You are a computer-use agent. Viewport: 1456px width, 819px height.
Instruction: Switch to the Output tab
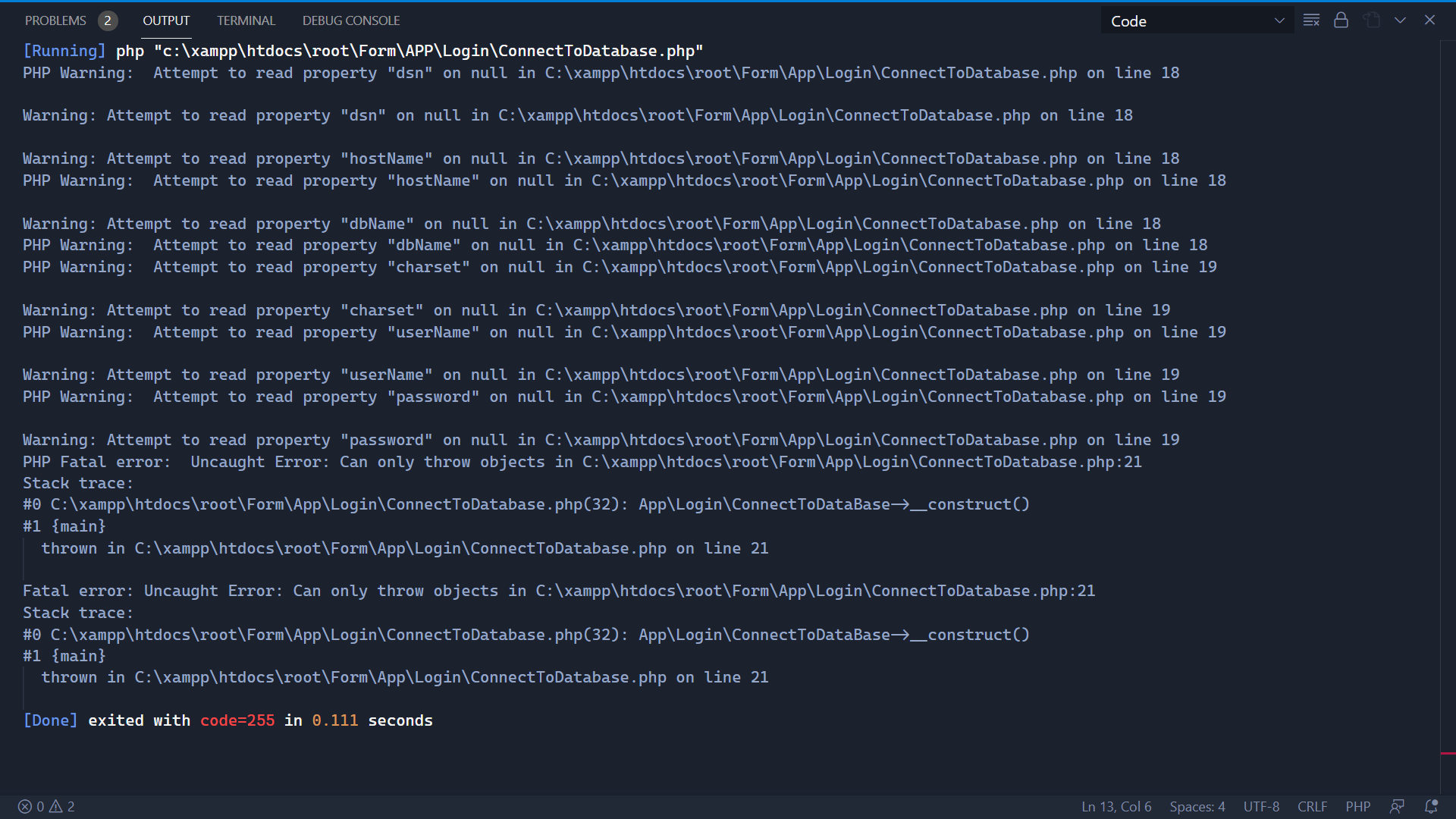point(166,20)
